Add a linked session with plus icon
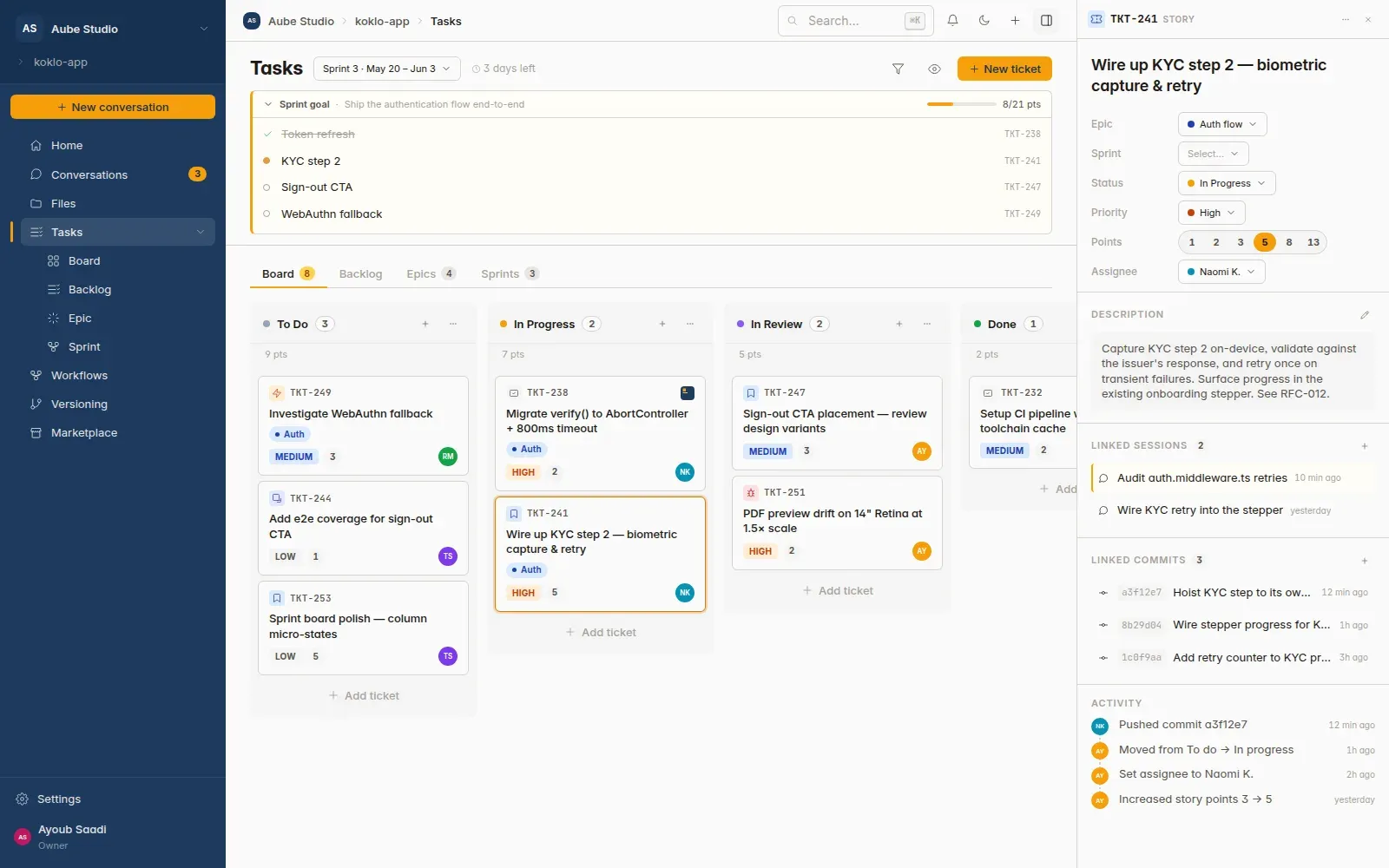Screen dimensions: 1389x868 [1365, 446]
